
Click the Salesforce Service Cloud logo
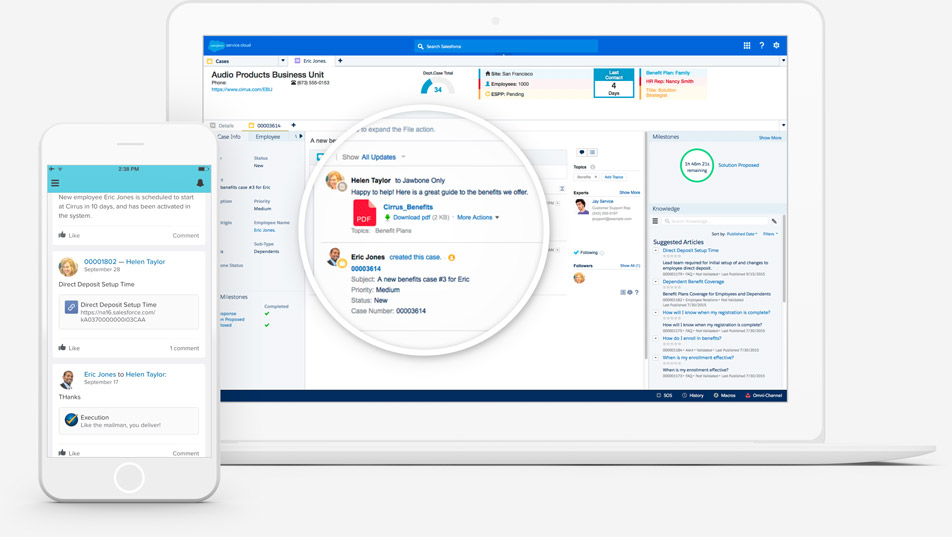[x=230, y=46]
